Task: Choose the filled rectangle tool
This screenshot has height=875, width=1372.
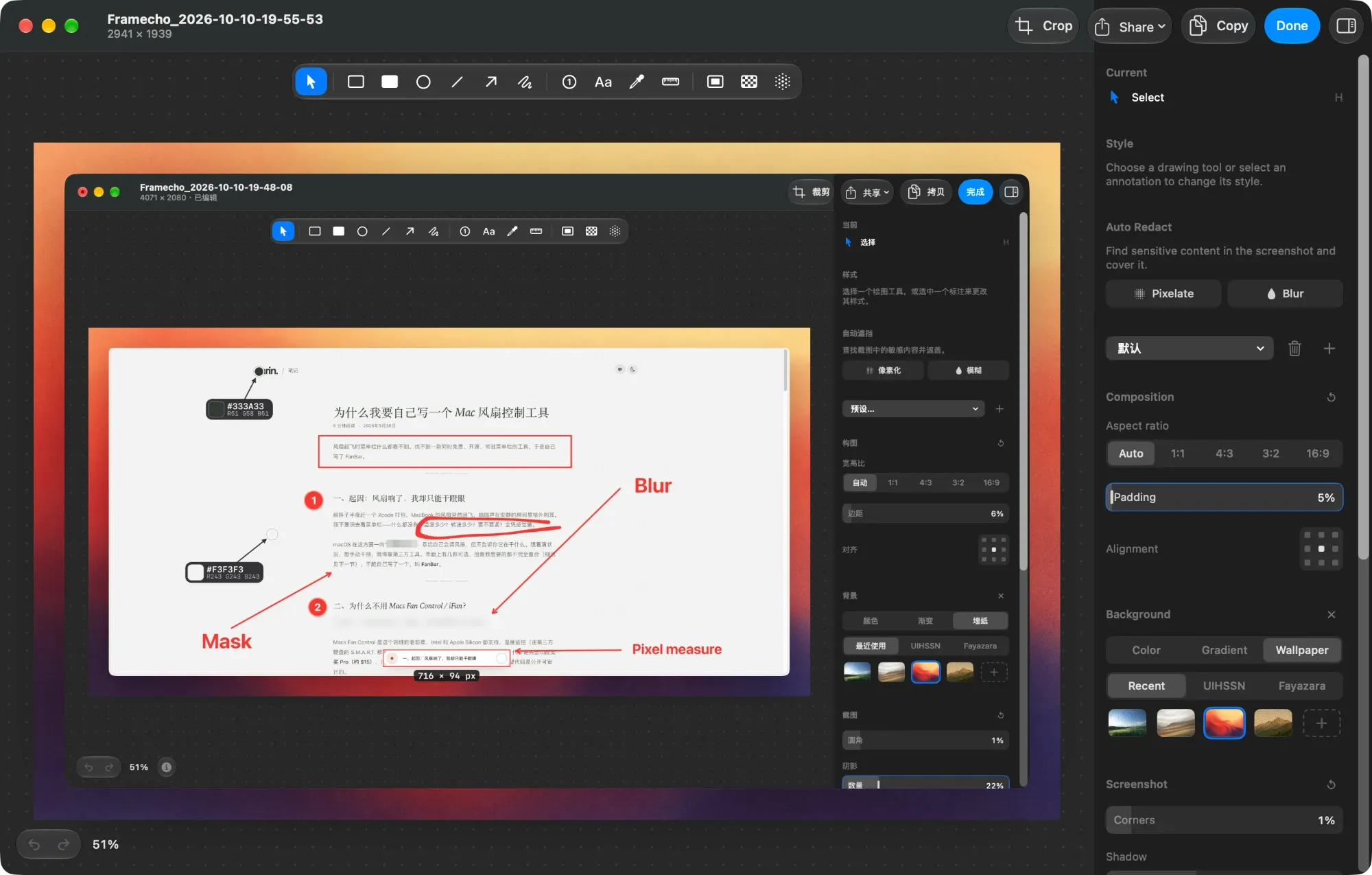Action: tap(390, 82)
